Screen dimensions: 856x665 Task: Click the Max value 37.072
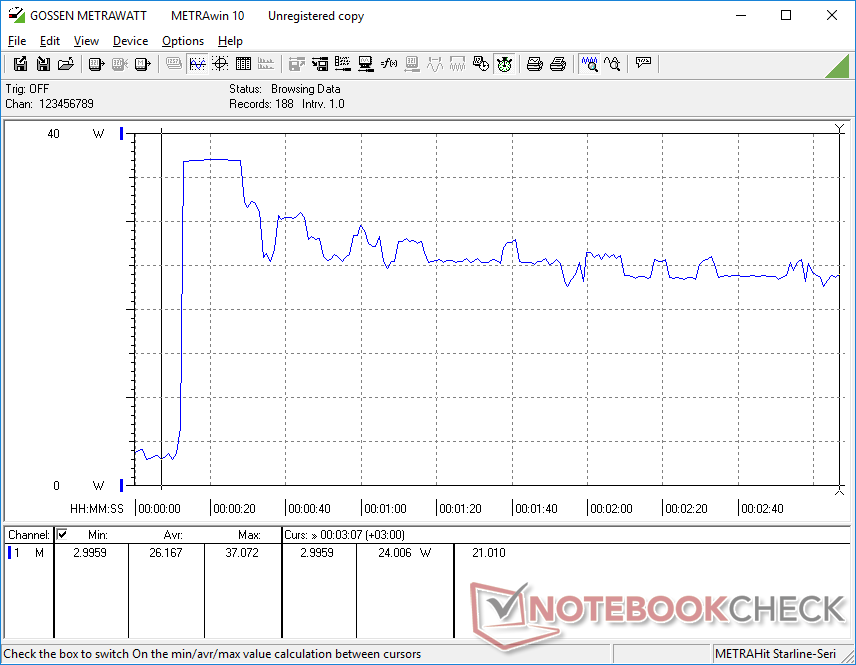(x=242, y=553)
